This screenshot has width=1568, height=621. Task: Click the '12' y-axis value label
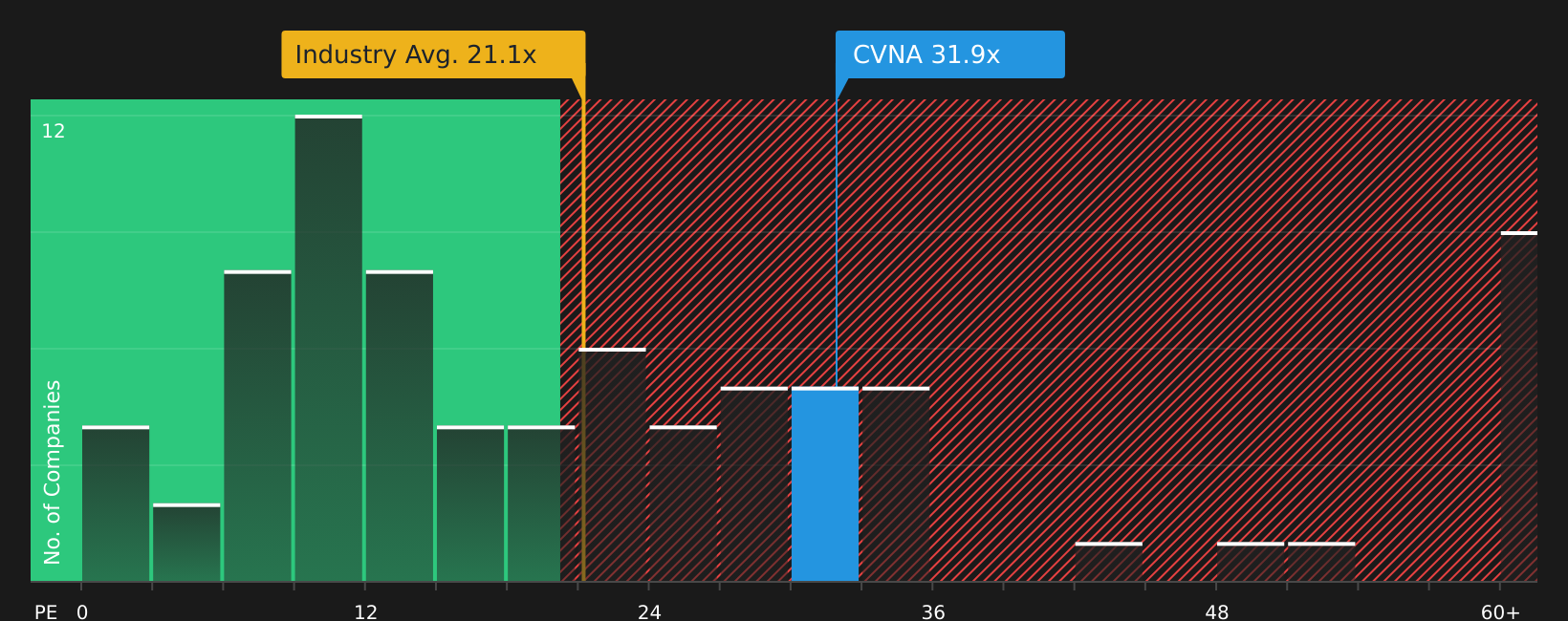point(54,132)
